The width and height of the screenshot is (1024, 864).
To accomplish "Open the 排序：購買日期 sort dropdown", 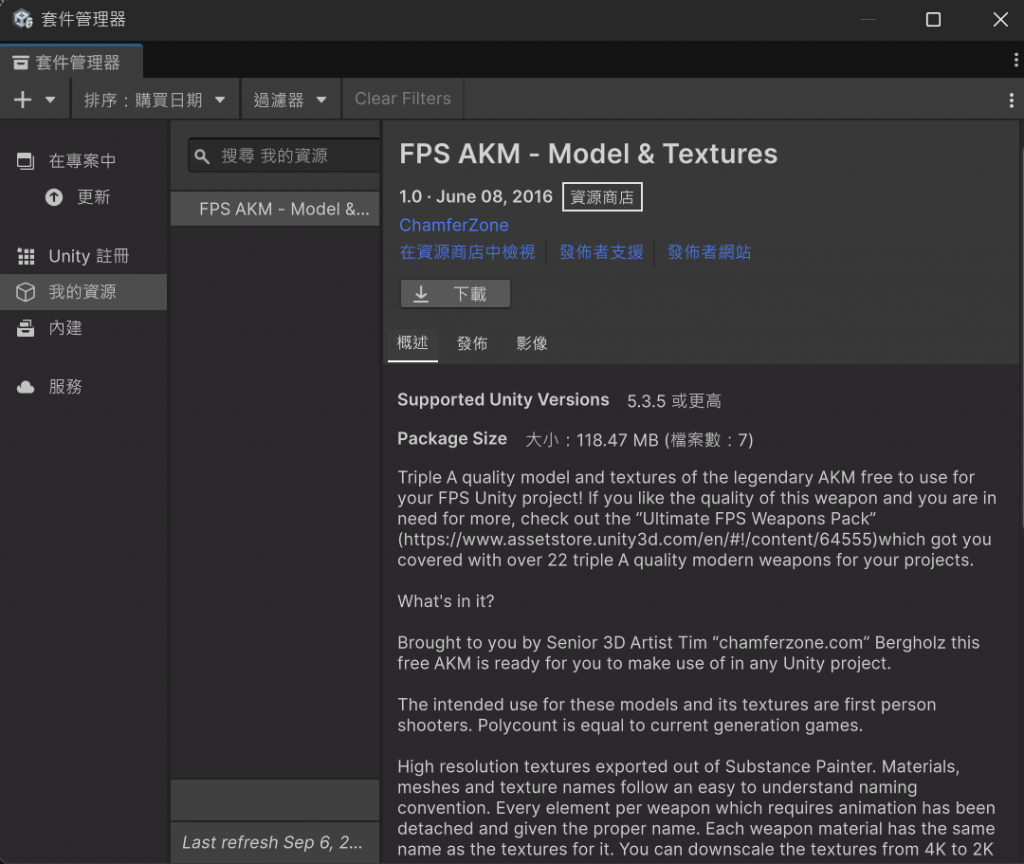I will (x=155, y=99).
